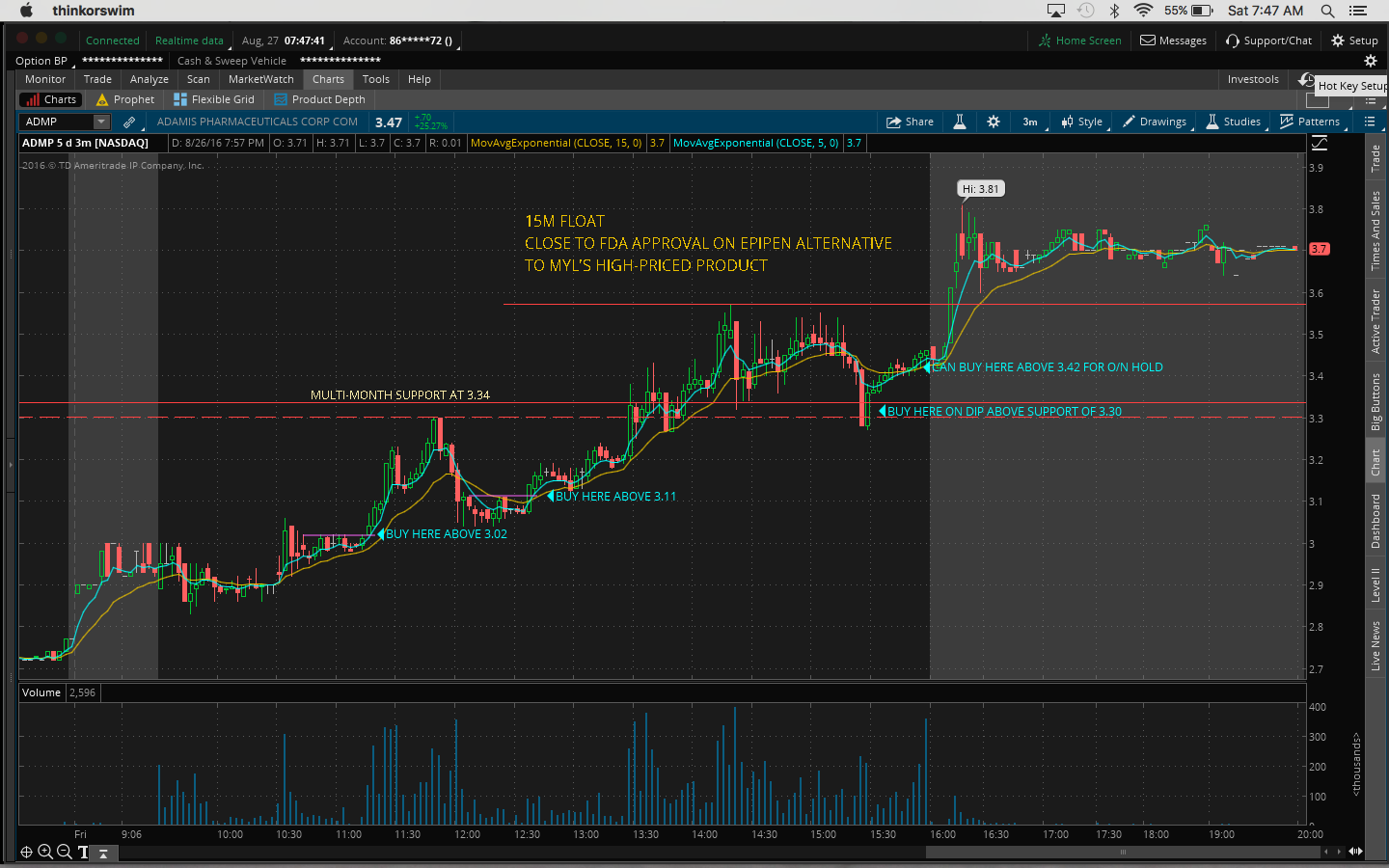Open the ADMP symbol dropdown arrow
1389x868 pixels.
(101, 122)
